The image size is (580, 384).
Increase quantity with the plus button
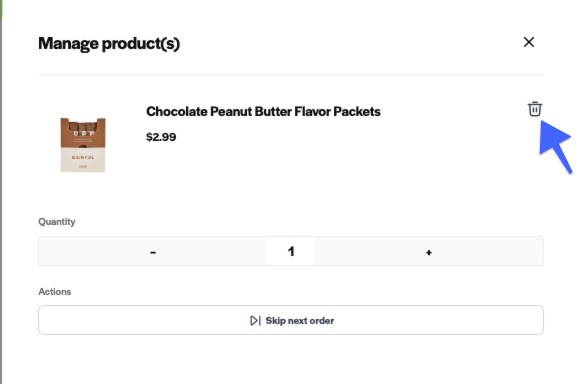(429, 251)
